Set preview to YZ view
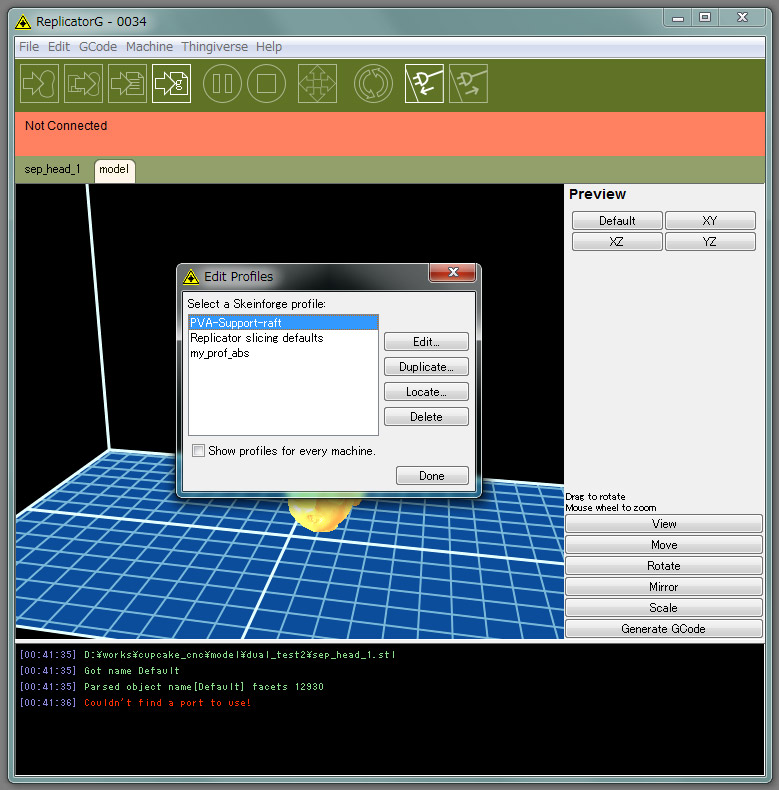The width and height of the screenshot is (779, 790). click(x=710, y=242)
